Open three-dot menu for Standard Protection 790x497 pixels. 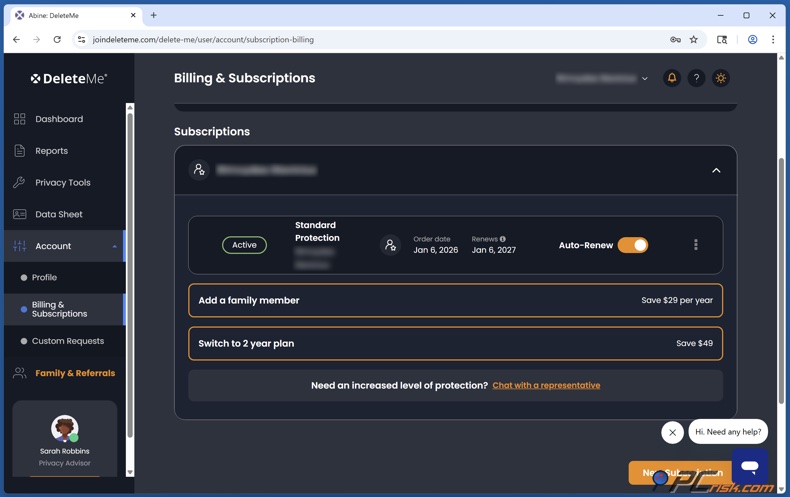696,245
